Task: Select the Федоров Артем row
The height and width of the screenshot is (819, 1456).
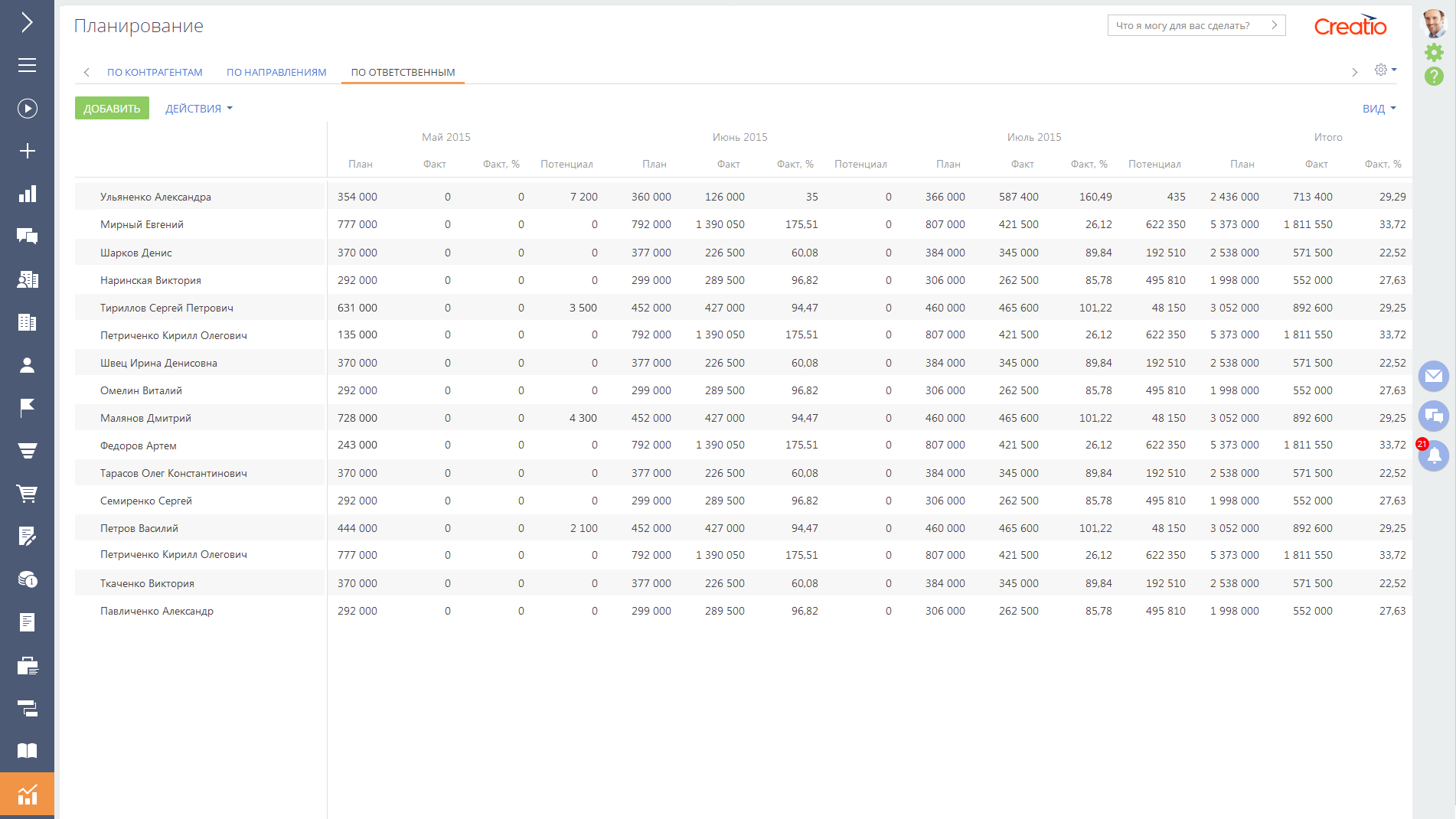Action: [x=743, y=445]
